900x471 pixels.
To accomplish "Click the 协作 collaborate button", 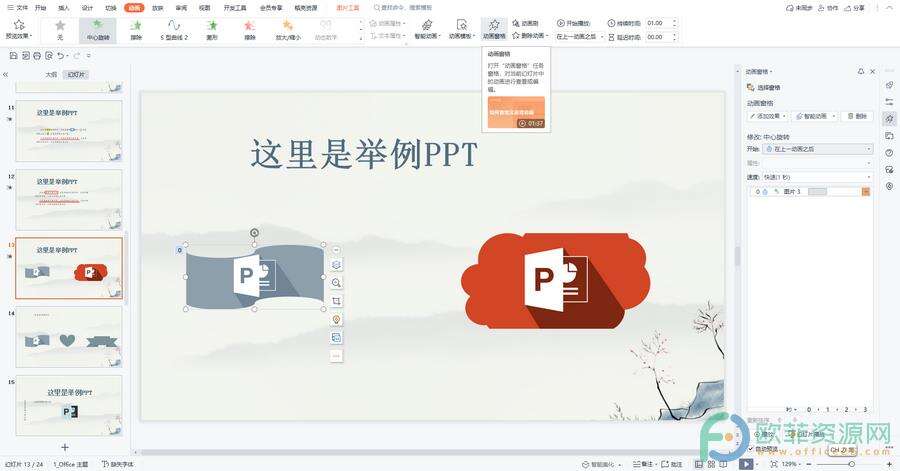I will coord(828,8).
